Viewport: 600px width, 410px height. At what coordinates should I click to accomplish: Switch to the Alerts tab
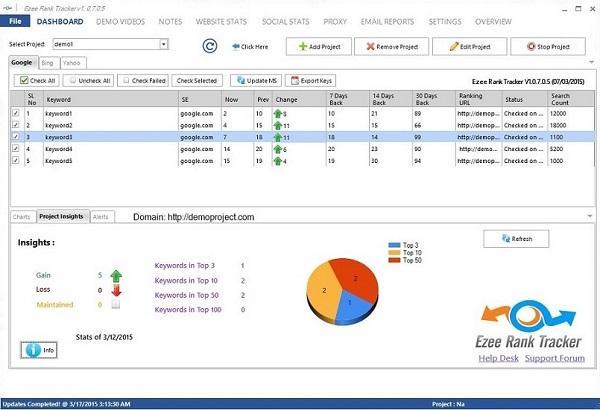(101, 217)
